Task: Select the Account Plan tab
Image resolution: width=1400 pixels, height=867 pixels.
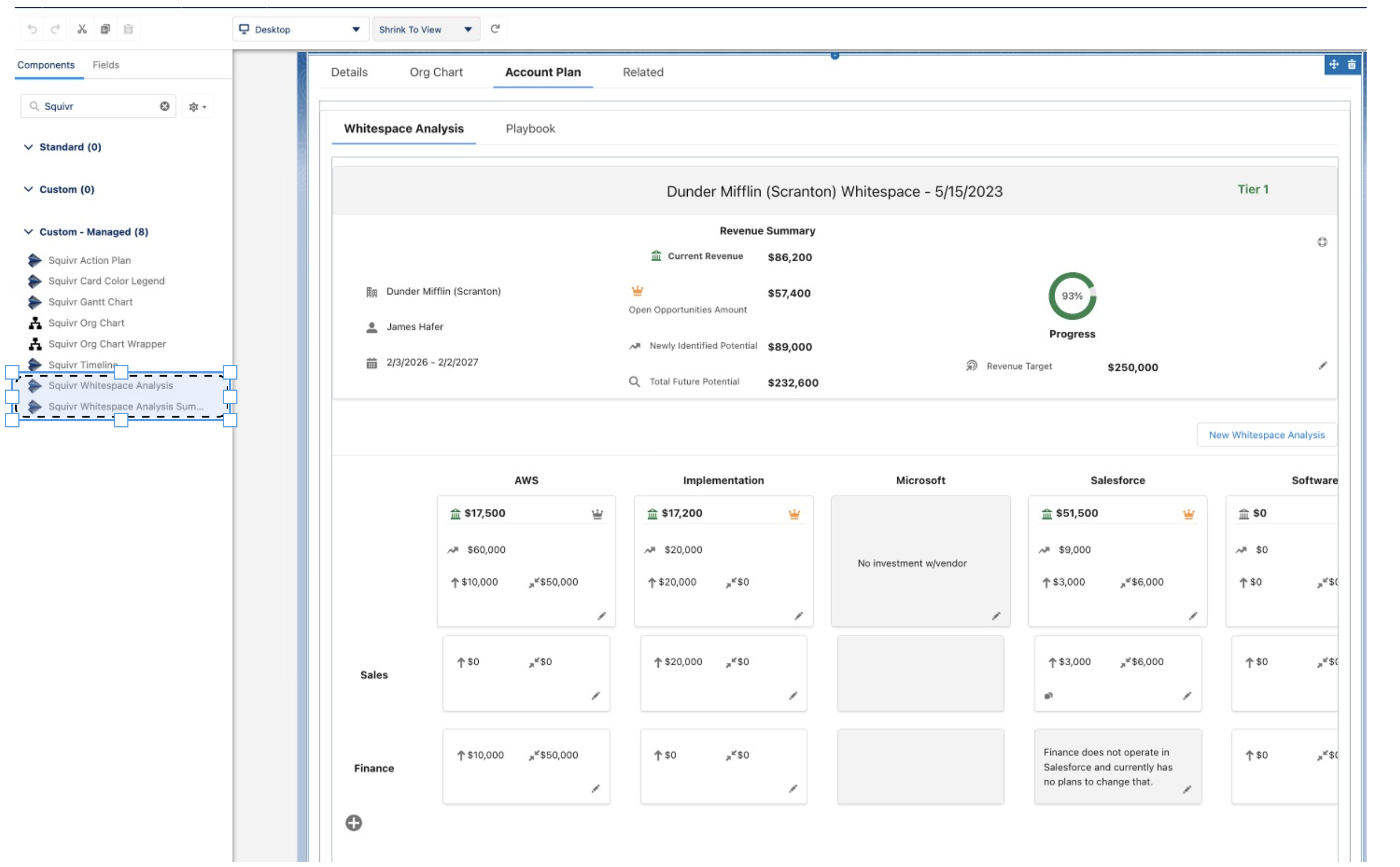Action: (x=543, y=72)
